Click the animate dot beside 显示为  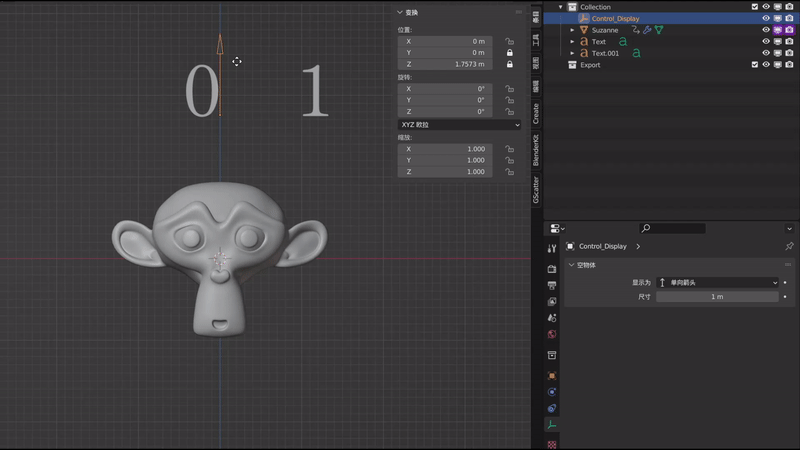(785, 283)
